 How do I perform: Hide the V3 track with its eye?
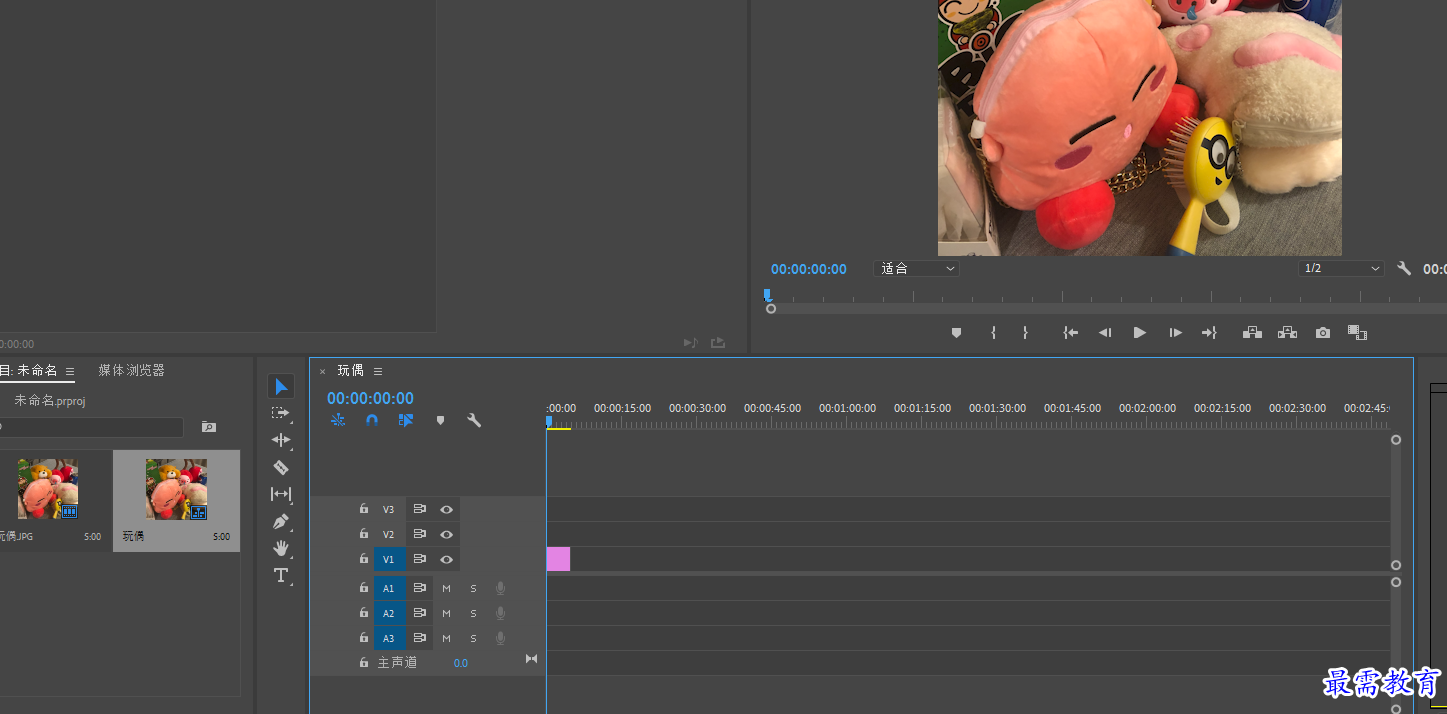[x=446, y=510]
